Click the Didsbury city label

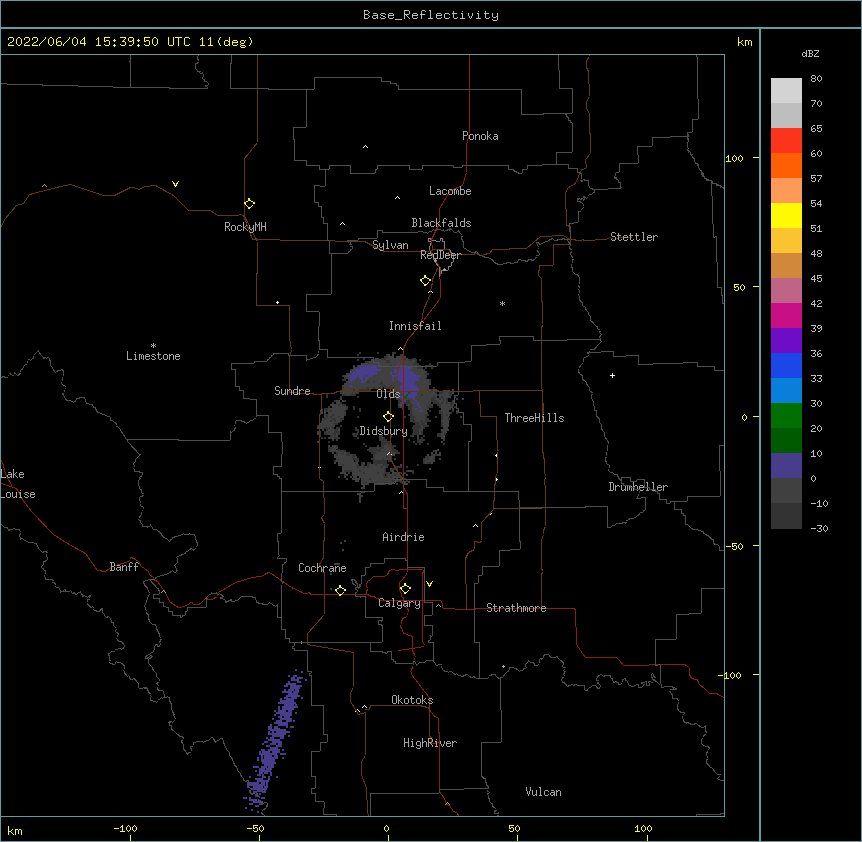(383, 431)
